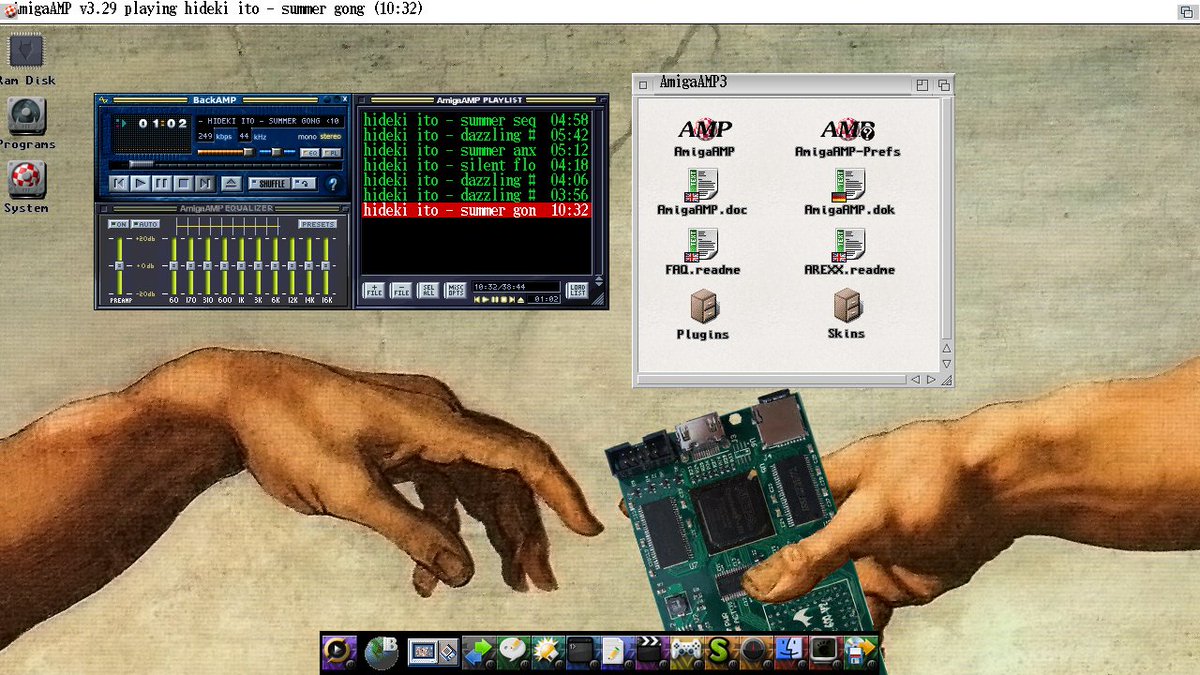
Task: Open the equalizer PRESETS menu
Action: [318, 224]
